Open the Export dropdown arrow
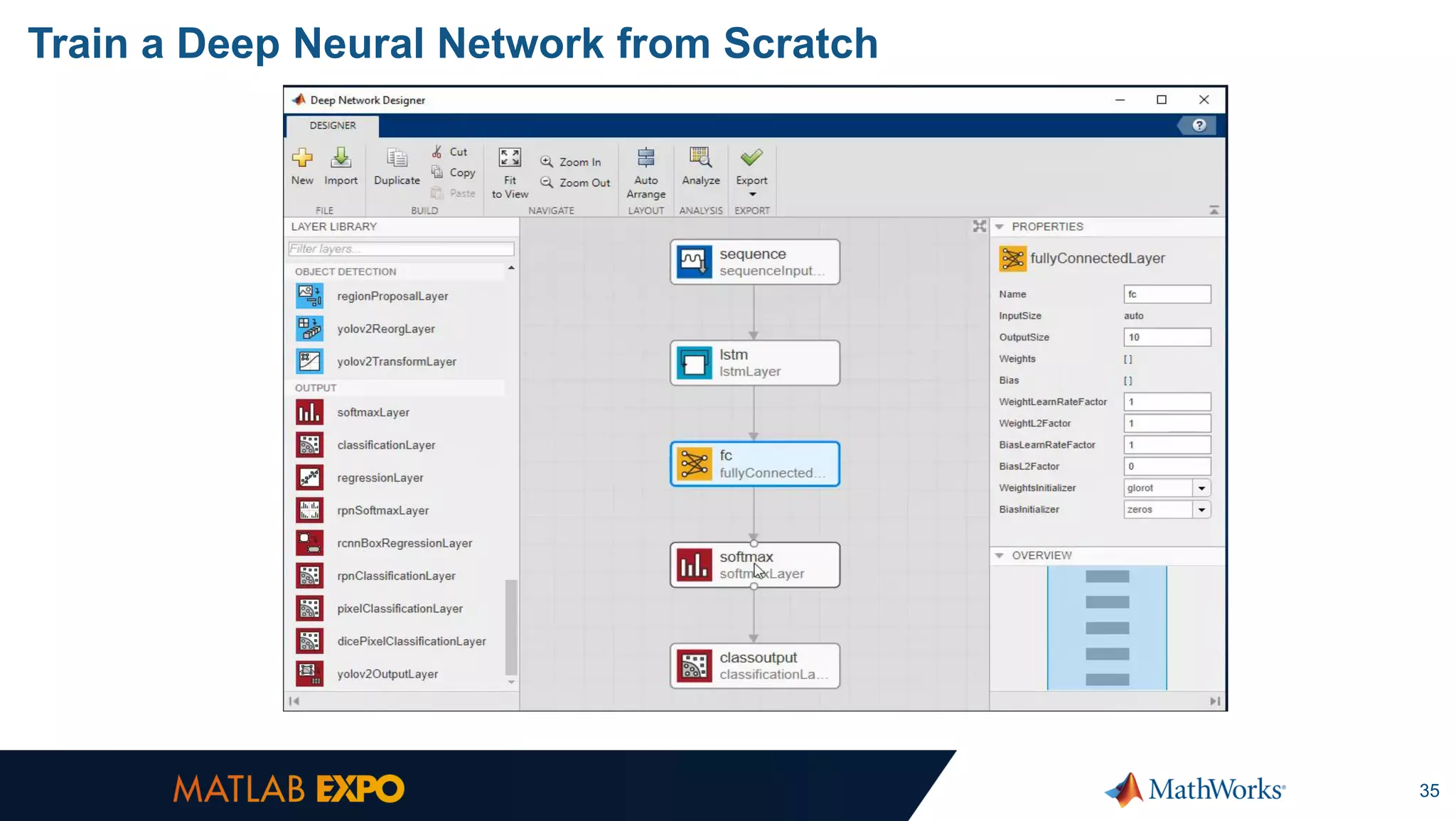1456x821 pixels. (752, 195)
